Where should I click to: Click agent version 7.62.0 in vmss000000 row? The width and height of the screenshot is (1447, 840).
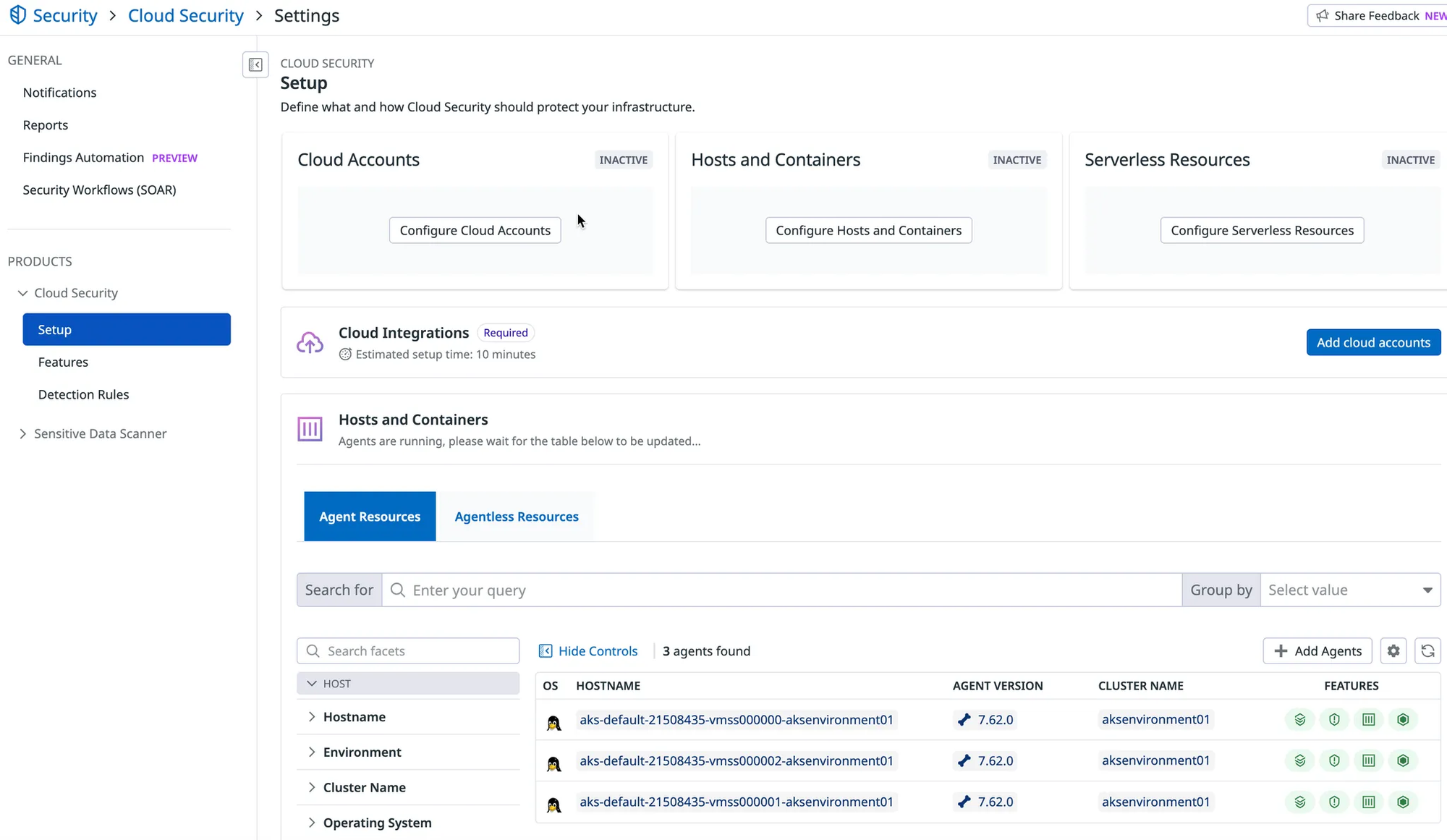985,720
